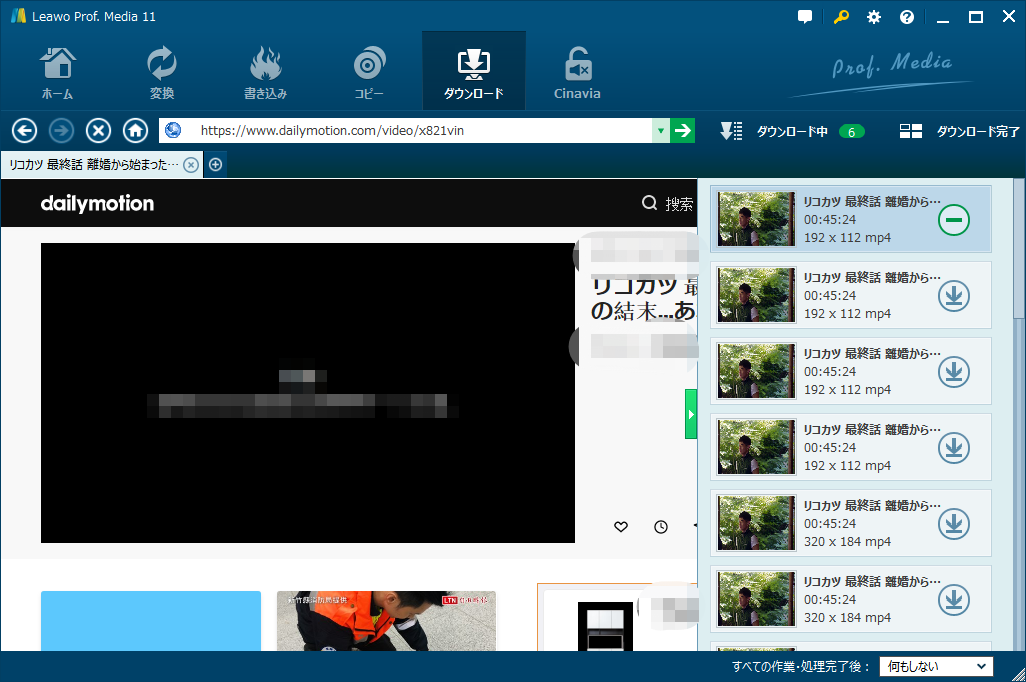Add a new browser tab
Screen dimensions: 1026x682
point(215,165)
